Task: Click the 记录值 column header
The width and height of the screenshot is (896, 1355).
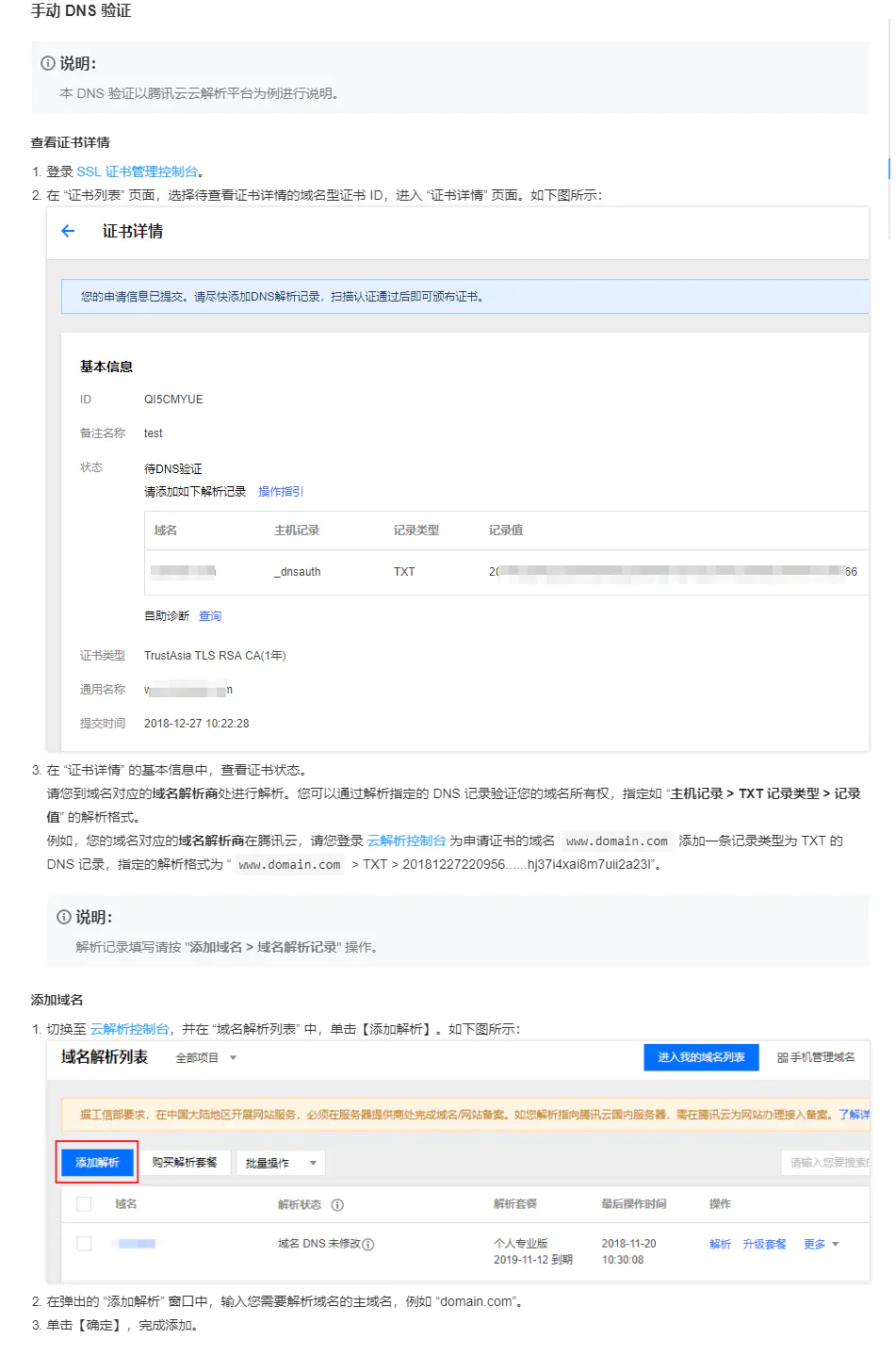Action: click(x=506, y=531)
